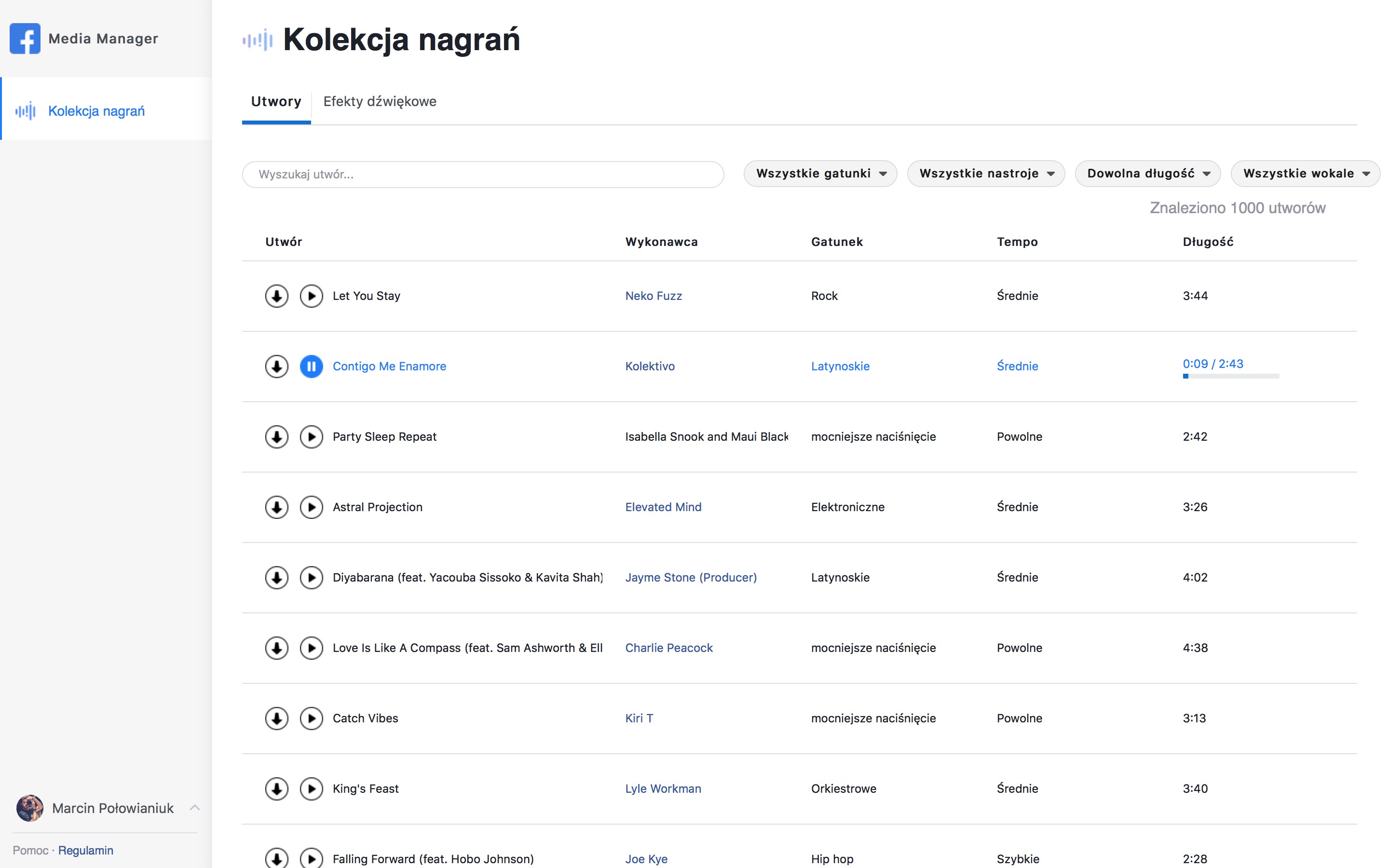Open artist Charlie Peacock link

pyautogui.click(x=668, y=648)
